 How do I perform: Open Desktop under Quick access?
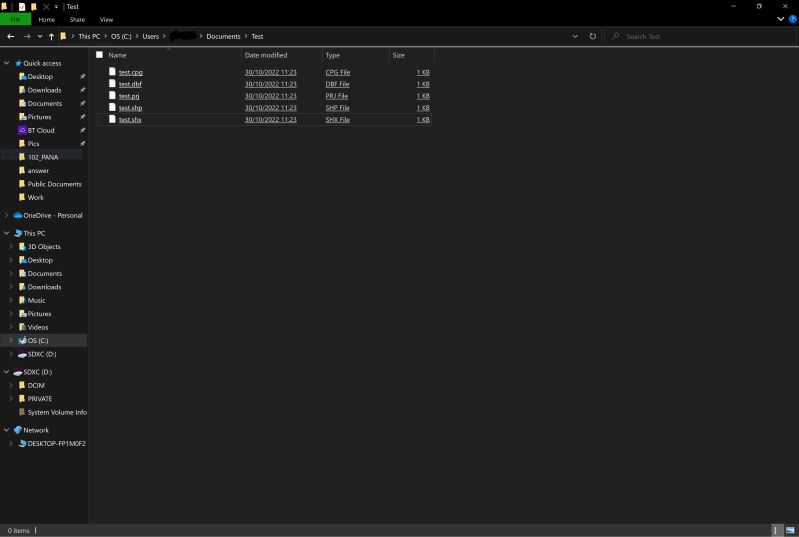[40, 76]
